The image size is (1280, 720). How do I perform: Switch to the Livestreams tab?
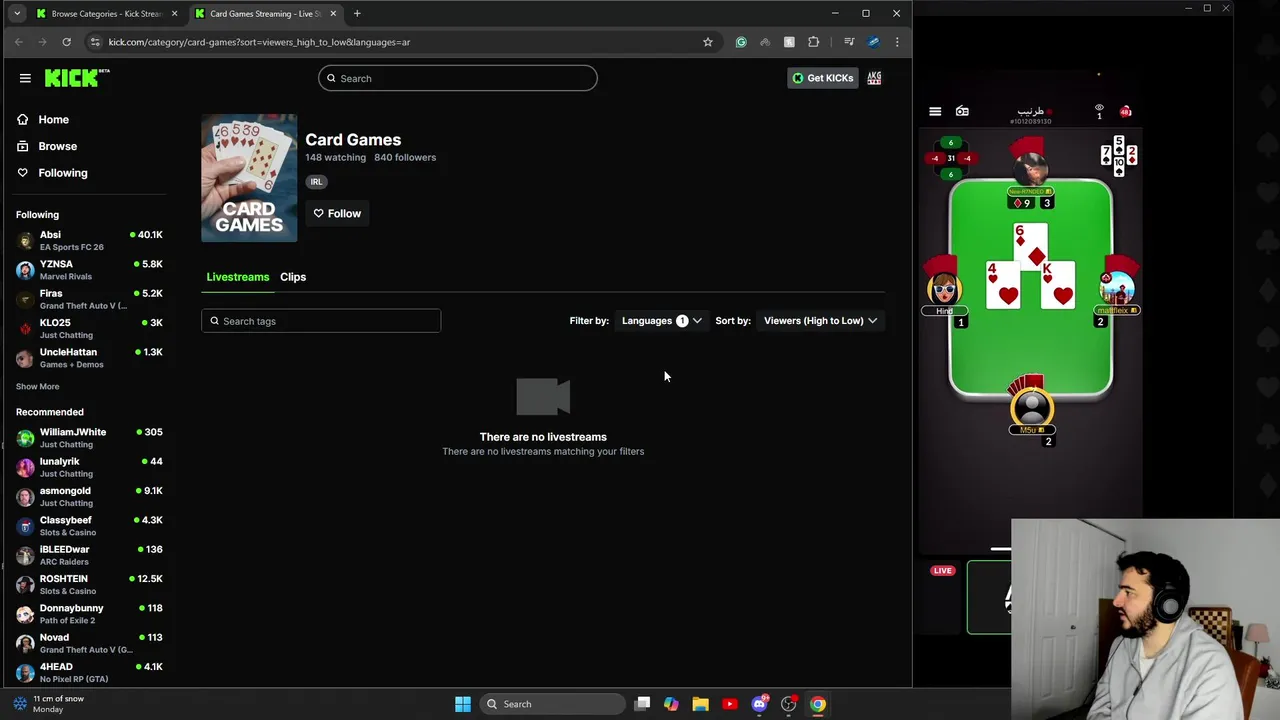(238, 277)
